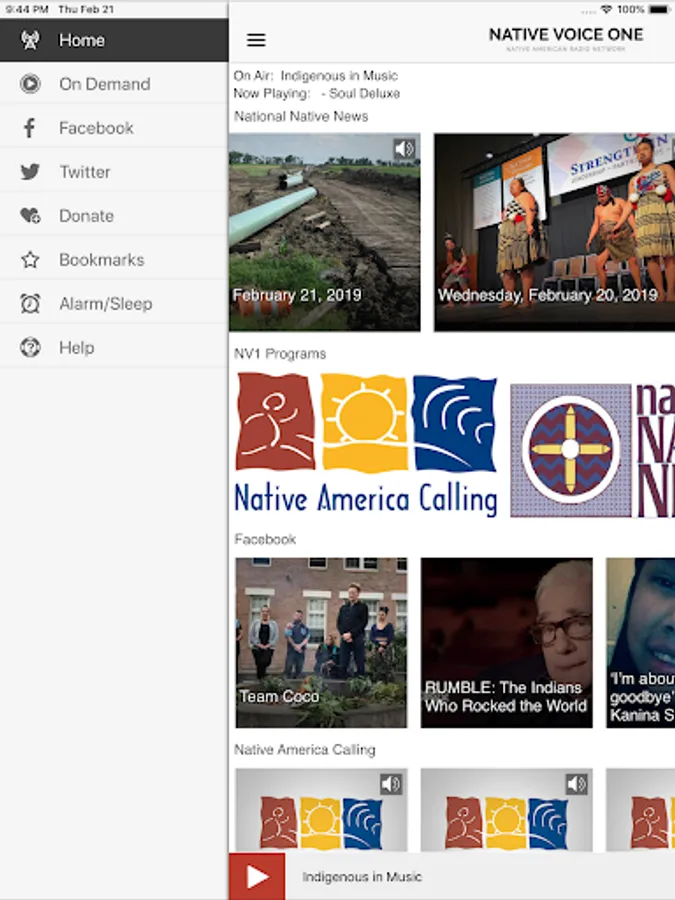The width and height of the screenshot is (675, 900).
Task: Open the Kanina Facebook post thumbnail
Action: (641, 642)
